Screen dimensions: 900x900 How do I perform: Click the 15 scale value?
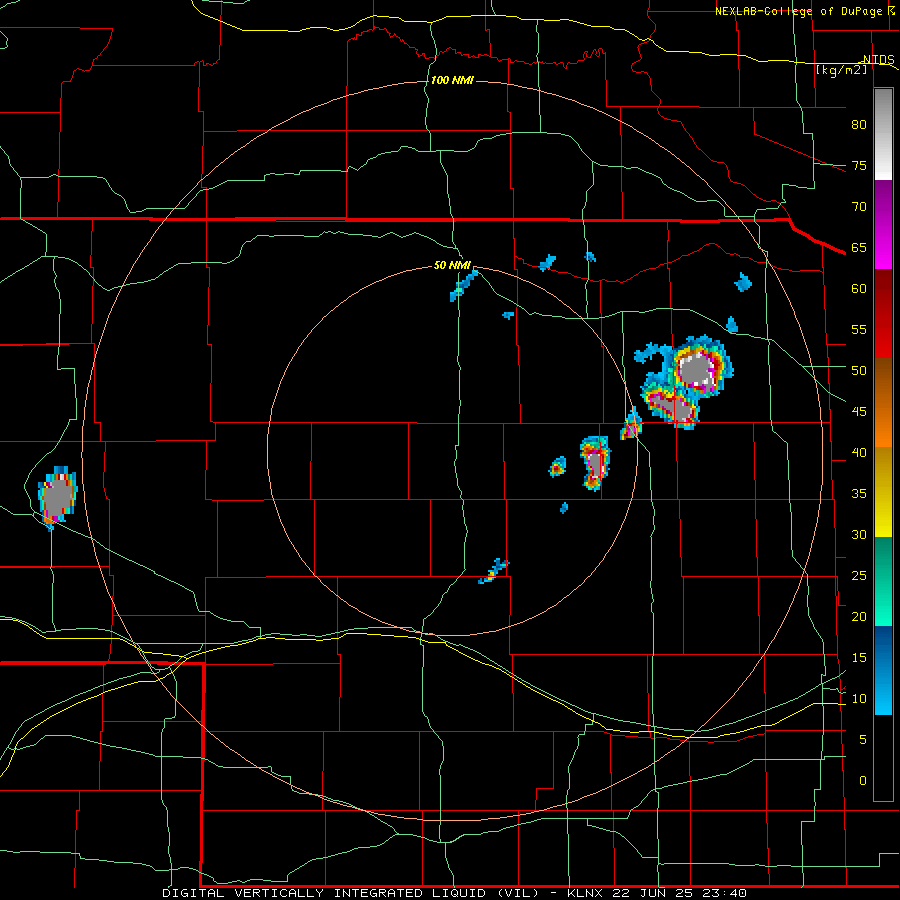pyautogui.click(x=859, y=658)
